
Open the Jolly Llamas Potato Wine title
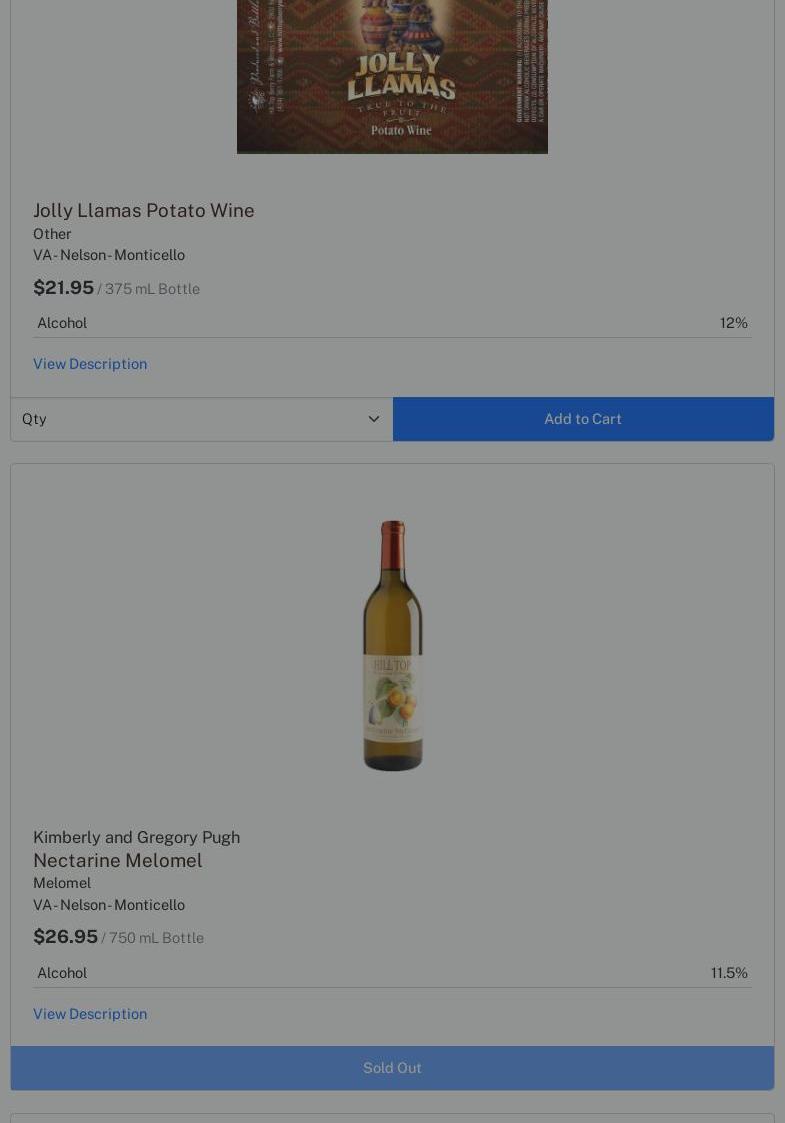[x=144, y=210]
